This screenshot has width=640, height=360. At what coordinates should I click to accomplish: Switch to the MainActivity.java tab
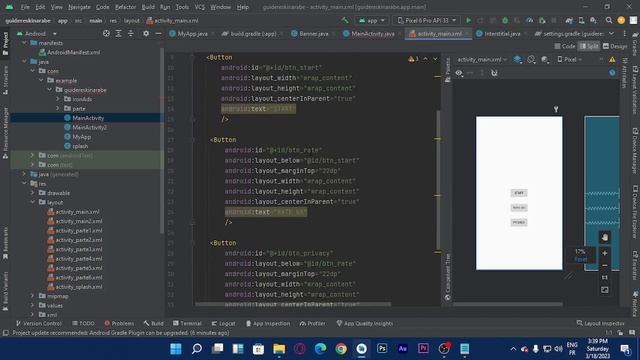(x=369, y=33)
